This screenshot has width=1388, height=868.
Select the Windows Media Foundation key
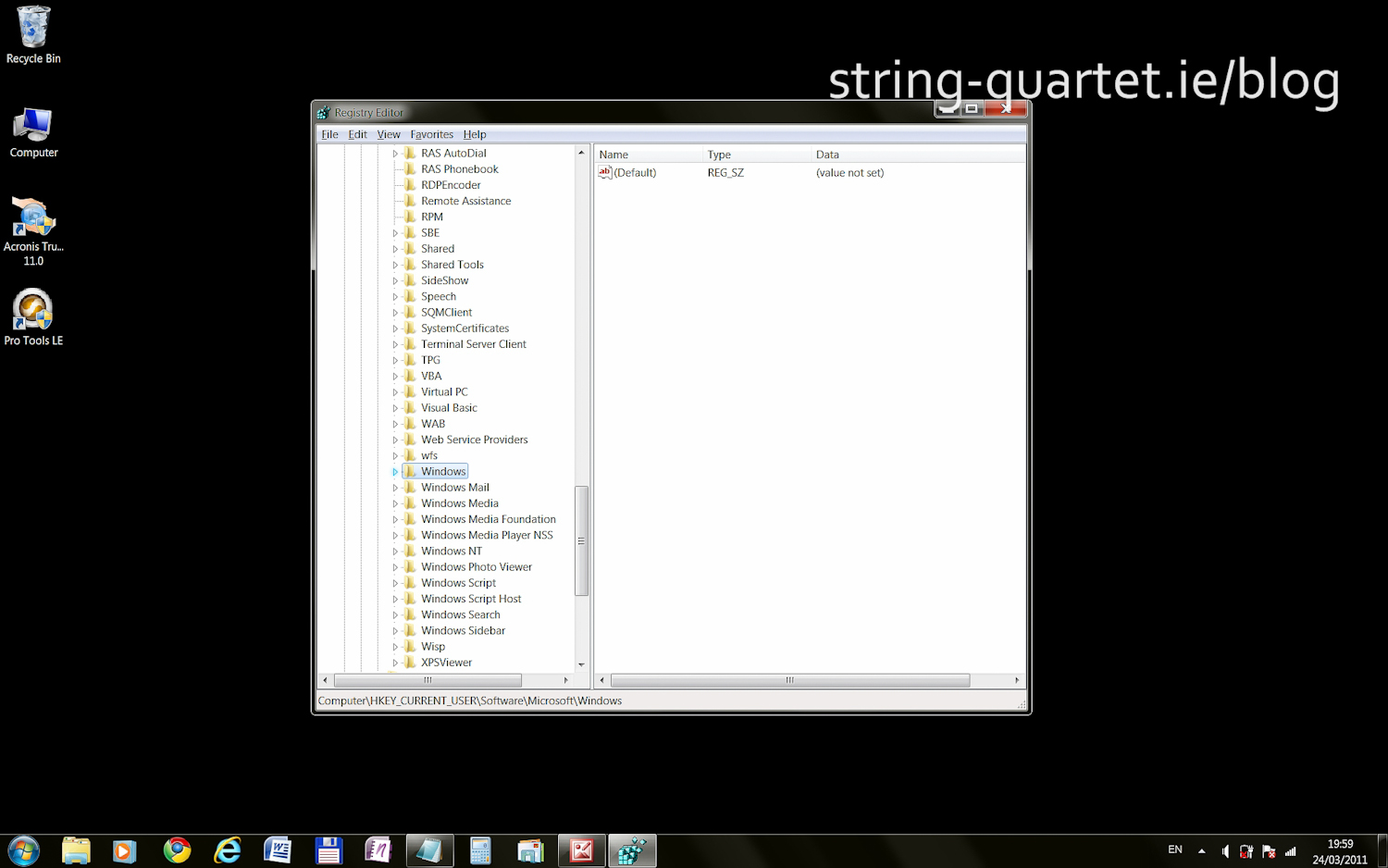click(x=489, y=519)
